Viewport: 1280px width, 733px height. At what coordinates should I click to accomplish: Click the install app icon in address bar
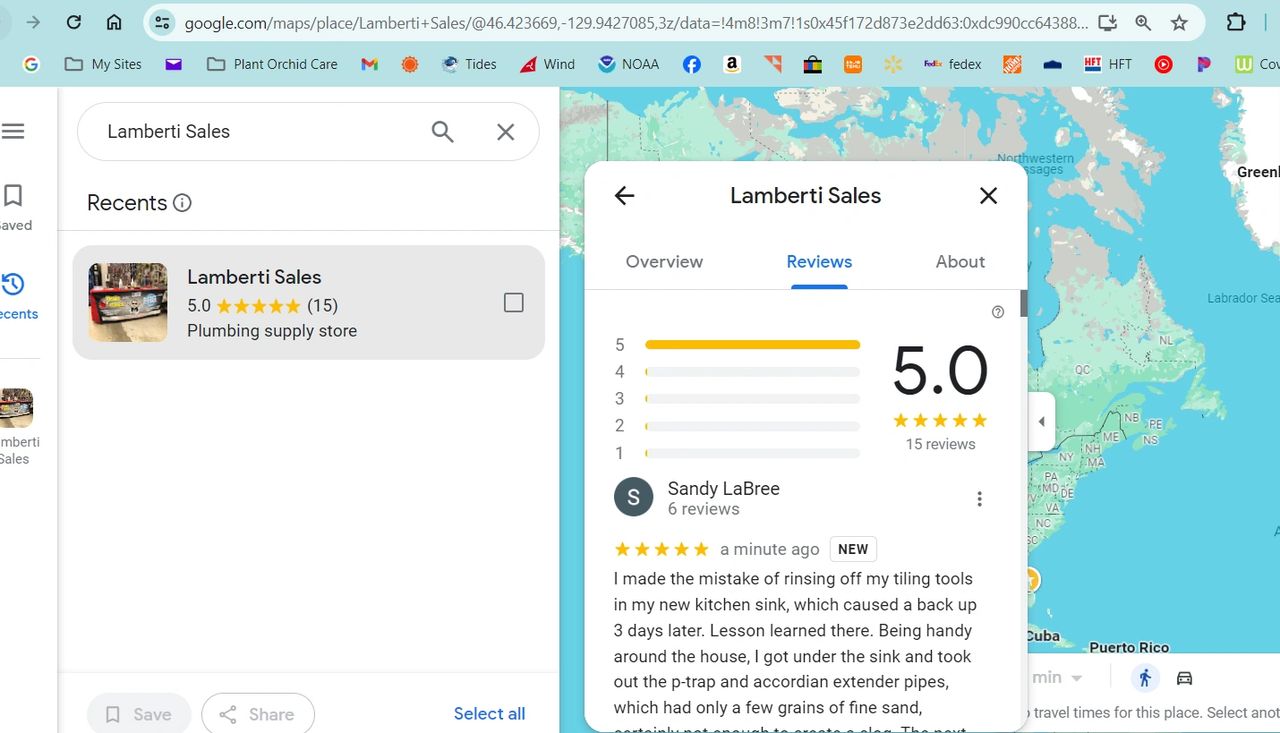click(x=1107, y=22)
